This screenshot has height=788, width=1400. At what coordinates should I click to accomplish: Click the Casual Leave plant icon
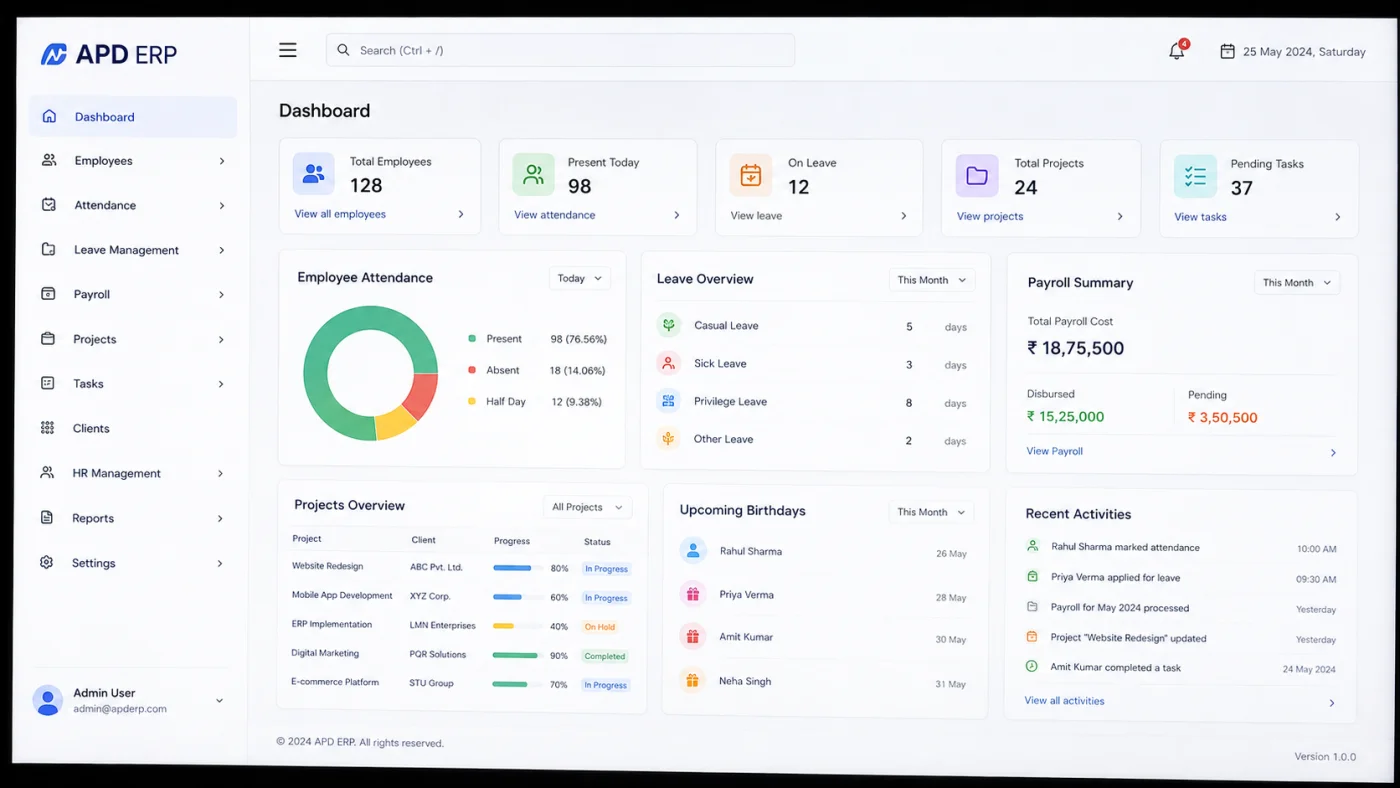669,325
